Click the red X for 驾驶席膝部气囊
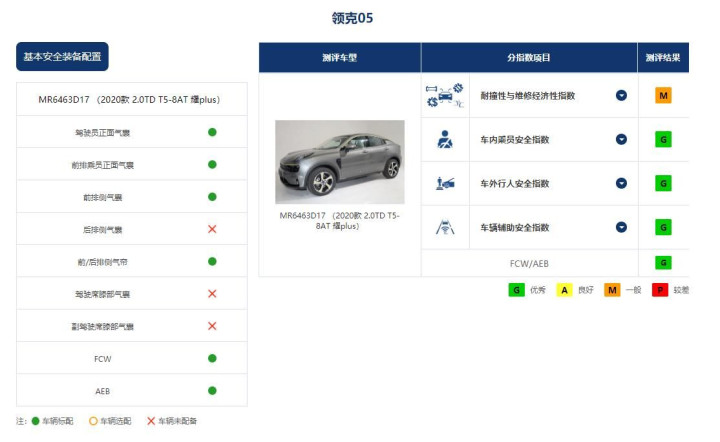This screenshot has height=442, width=720. click(212, 294)
